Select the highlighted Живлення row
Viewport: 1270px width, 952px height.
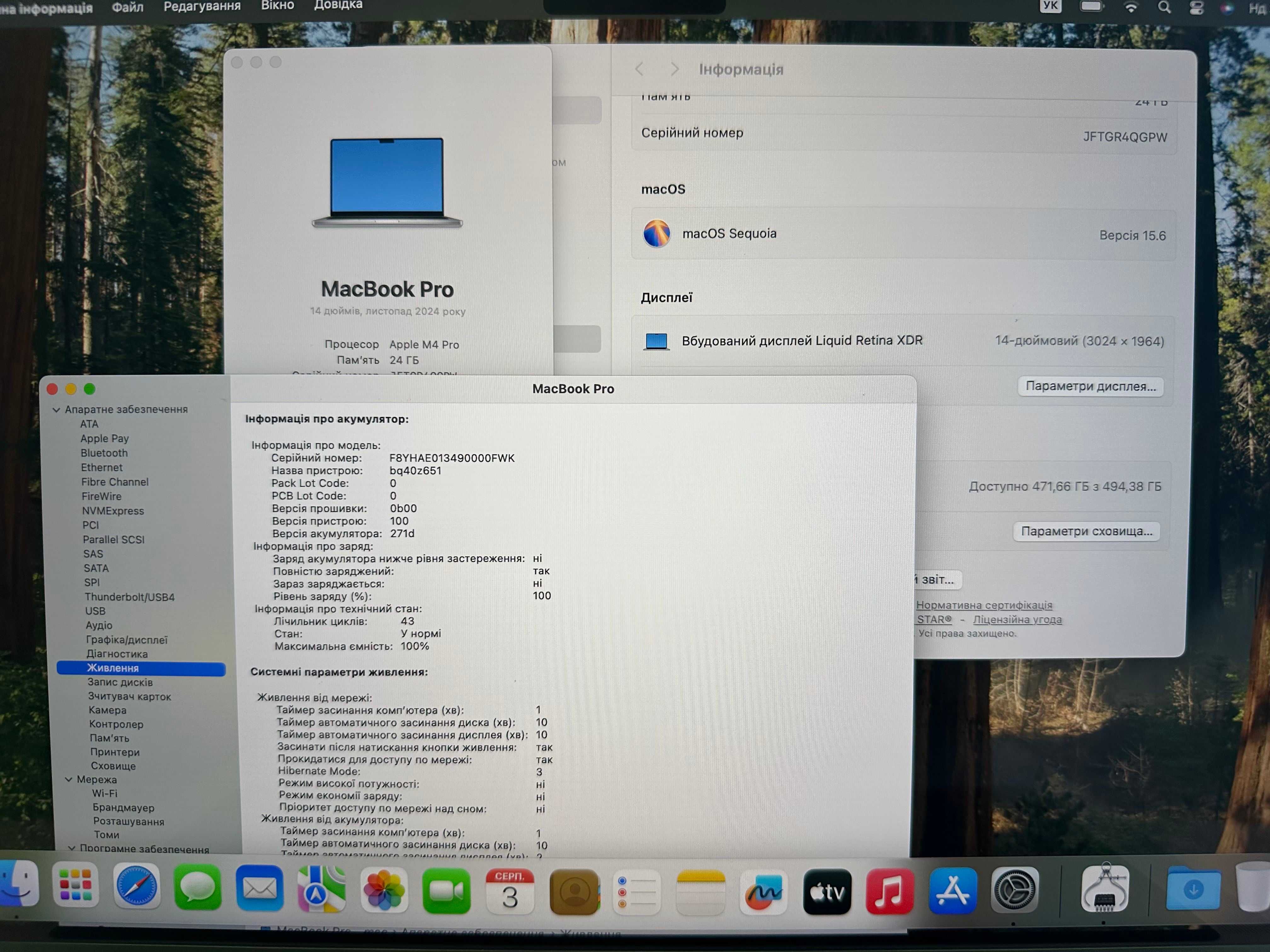pyautogui.click(x=141, y=668)
